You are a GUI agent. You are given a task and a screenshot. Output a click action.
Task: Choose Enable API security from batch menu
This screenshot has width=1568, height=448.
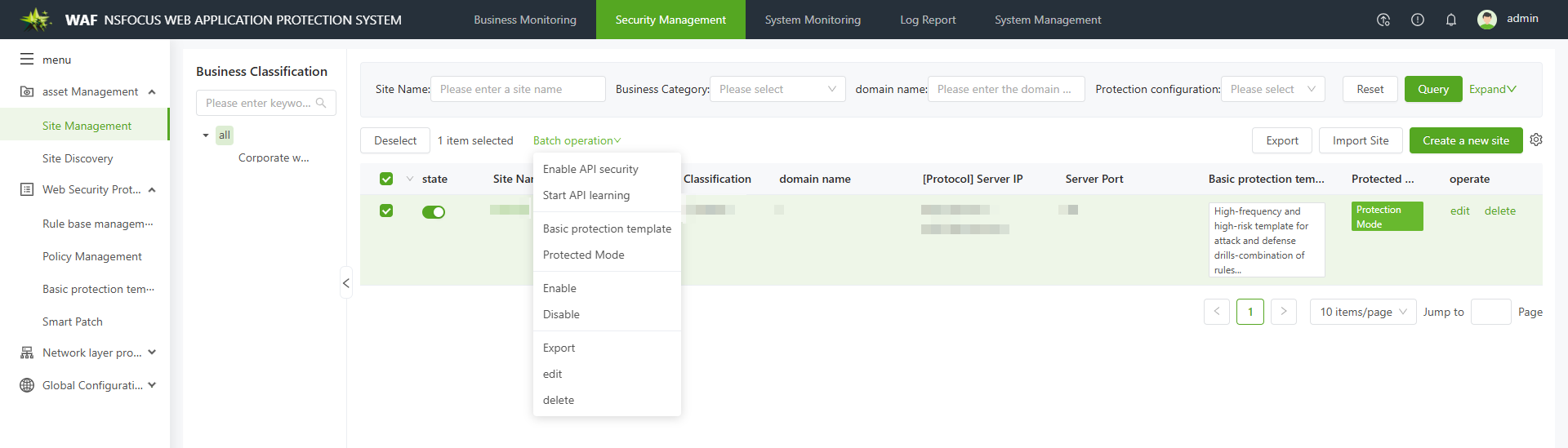590,169
